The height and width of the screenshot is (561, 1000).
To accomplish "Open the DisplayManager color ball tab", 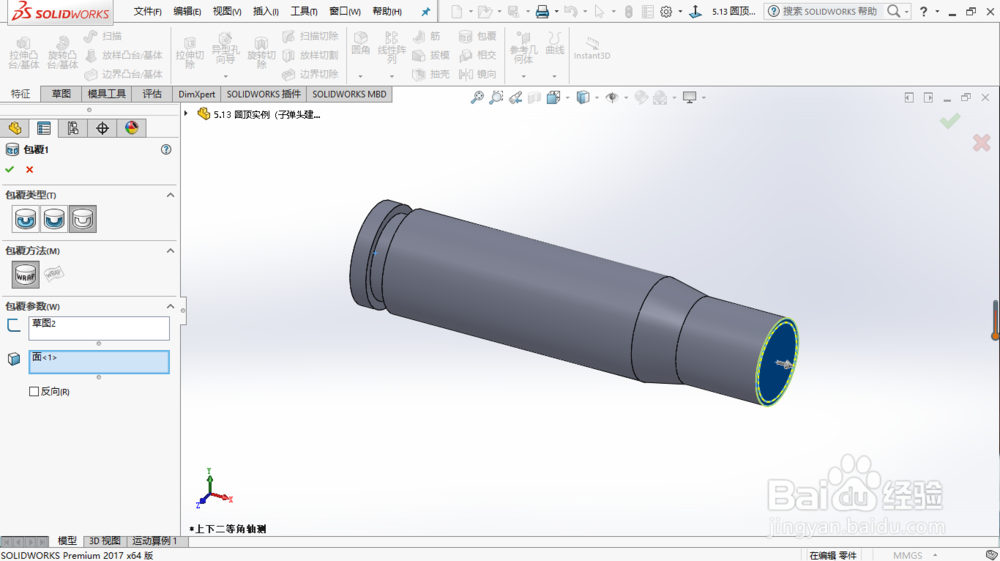I will click(x=131, y=128).
